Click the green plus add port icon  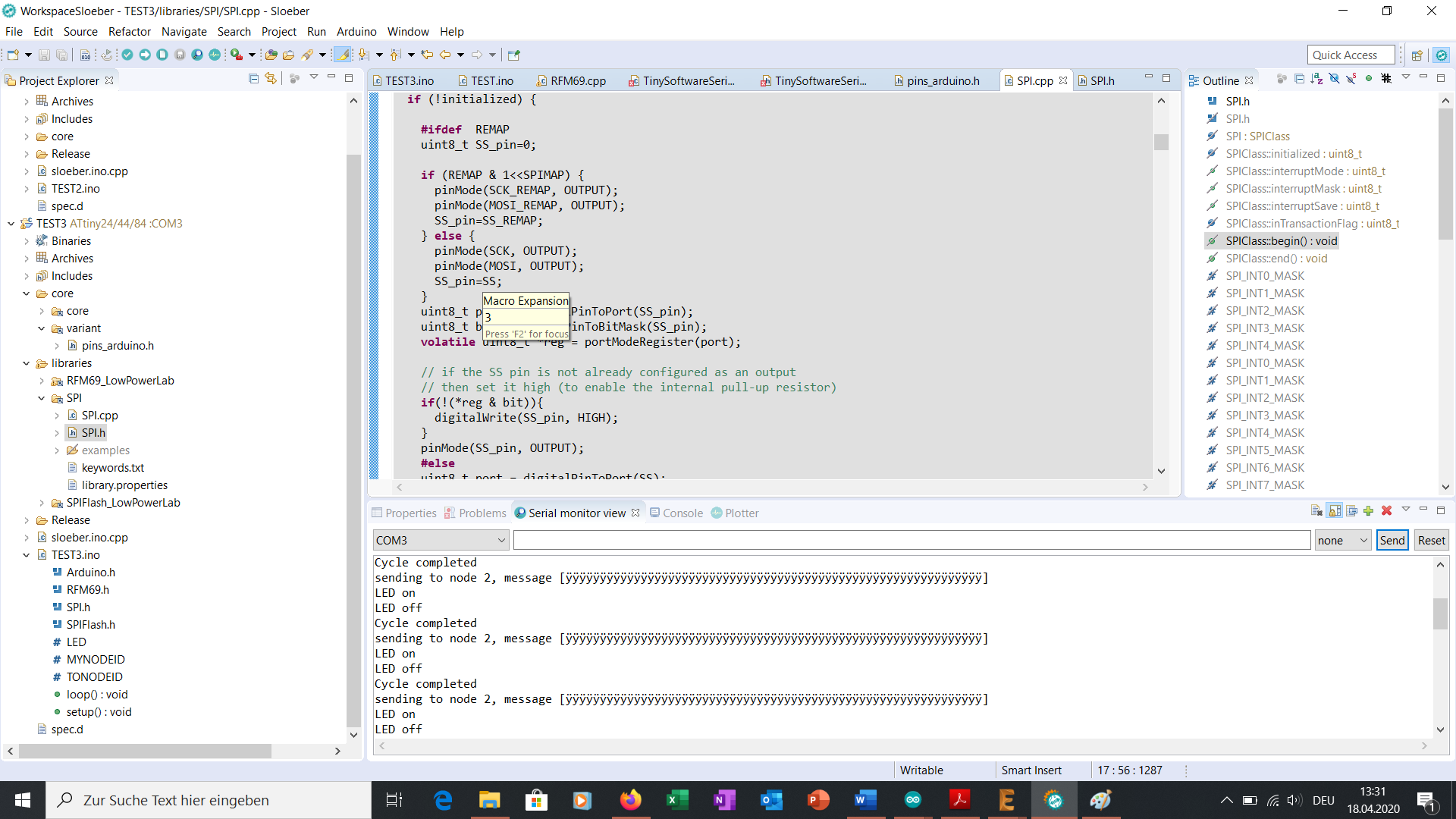(x=1369, y=511)
